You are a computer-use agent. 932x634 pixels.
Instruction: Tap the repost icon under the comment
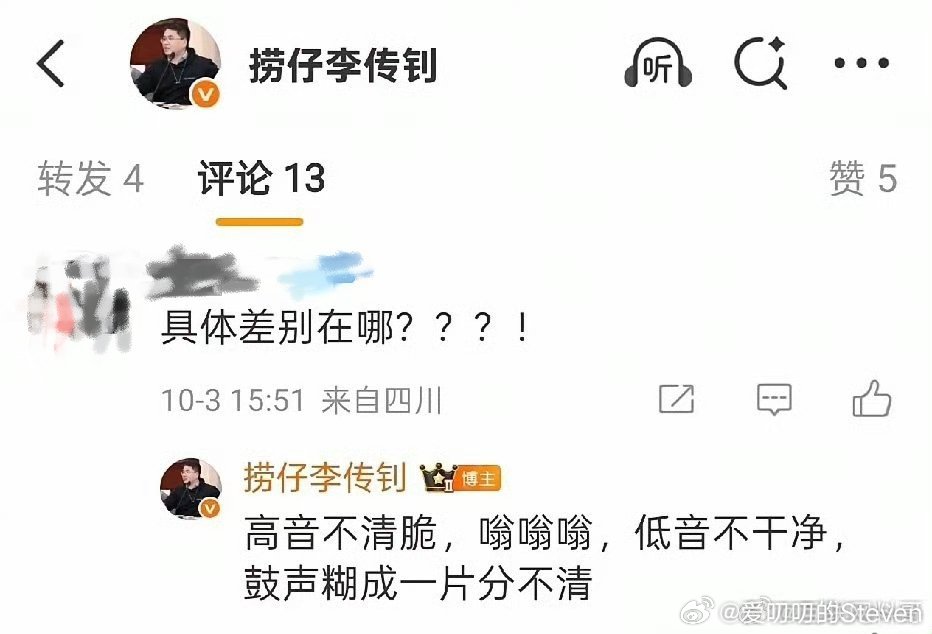tap(676, 399)
